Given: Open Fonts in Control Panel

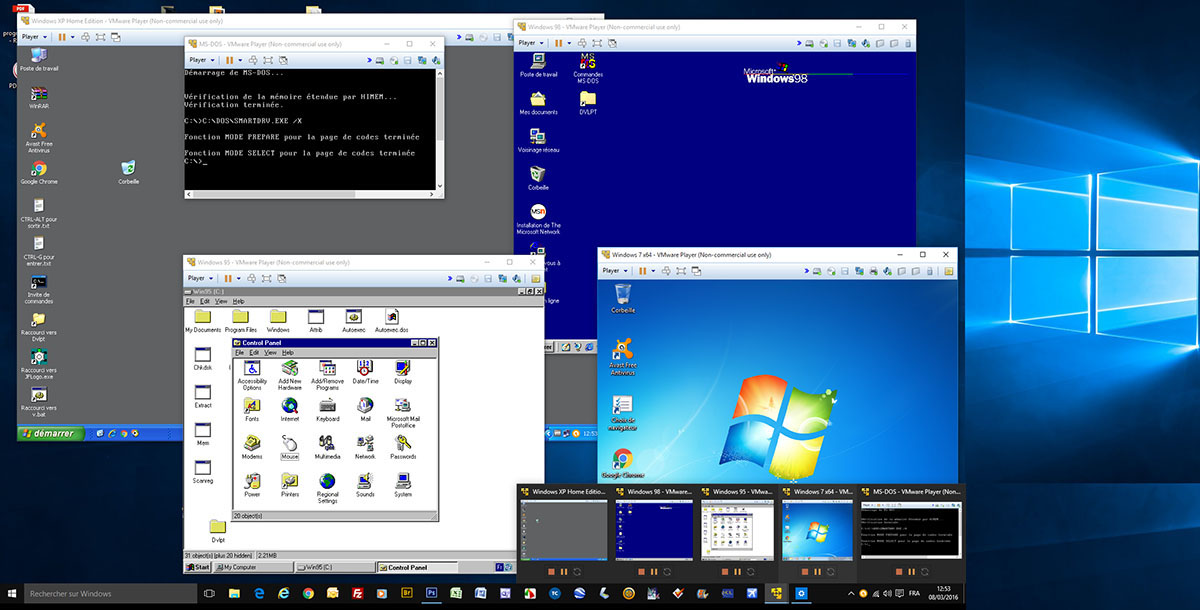Looking at the screenshot, I should click(252, 409).
